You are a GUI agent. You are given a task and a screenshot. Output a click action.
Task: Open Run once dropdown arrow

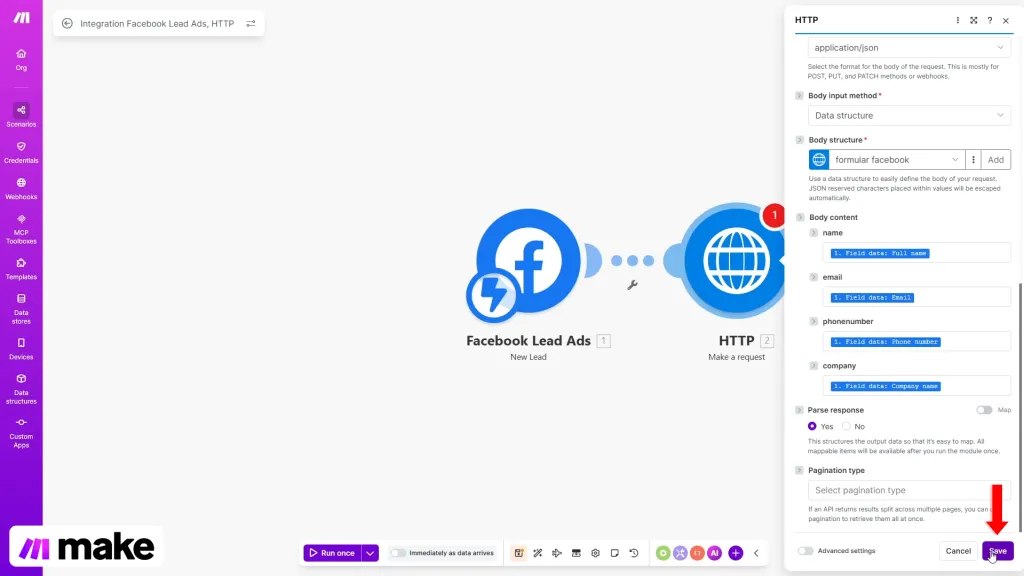370,553
